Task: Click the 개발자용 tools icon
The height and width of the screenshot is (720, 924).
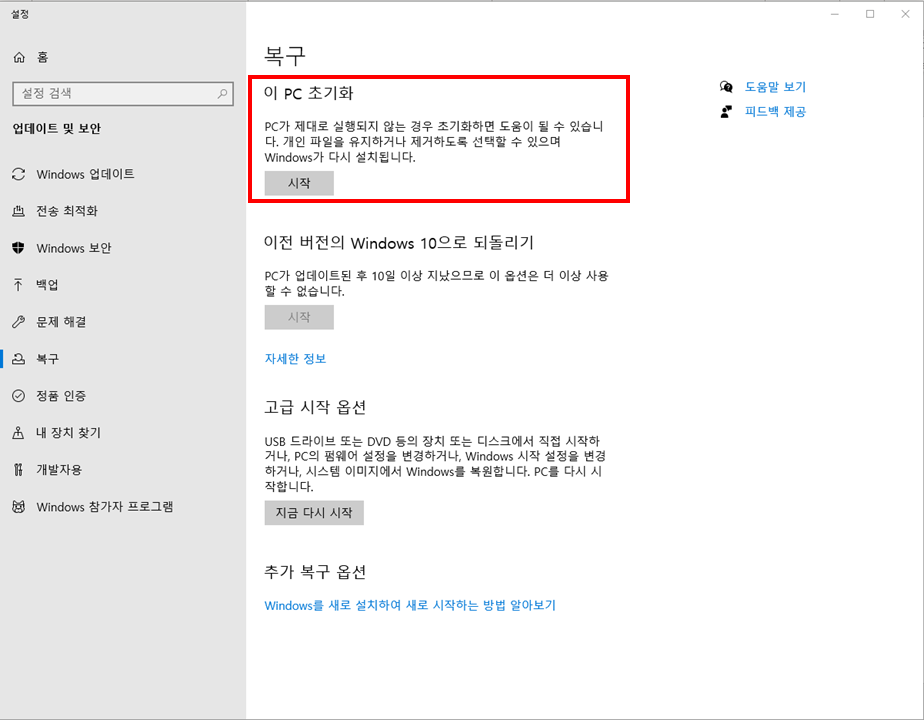Action: pyautogui.click(x=19, y=470)
